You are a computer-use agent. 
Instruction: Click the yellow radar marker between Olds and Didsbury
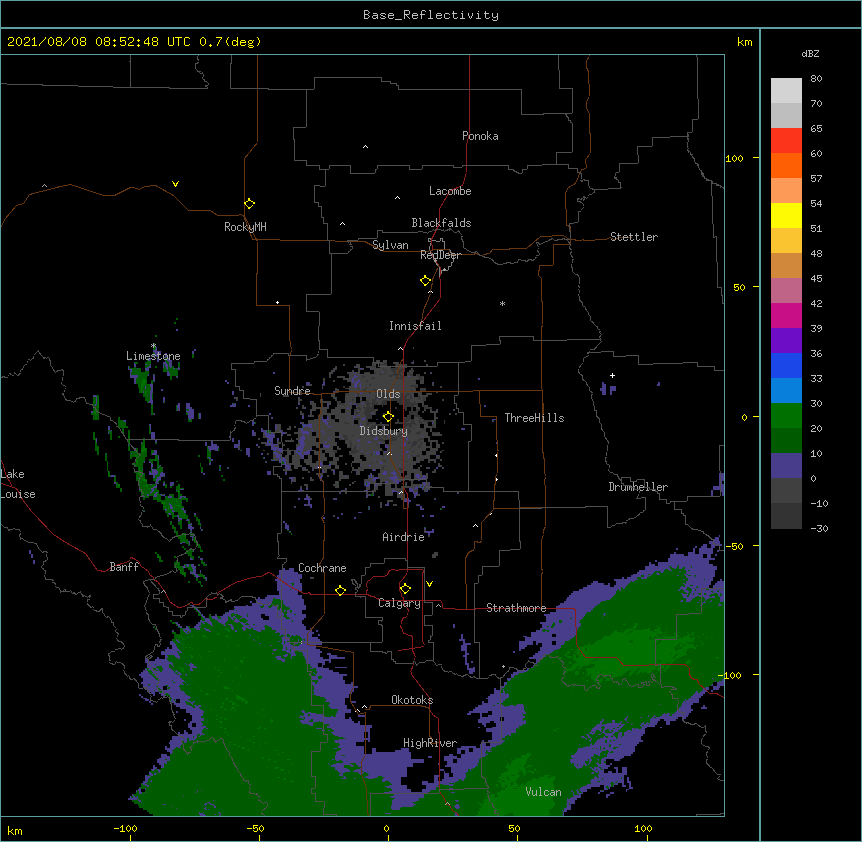388,417
